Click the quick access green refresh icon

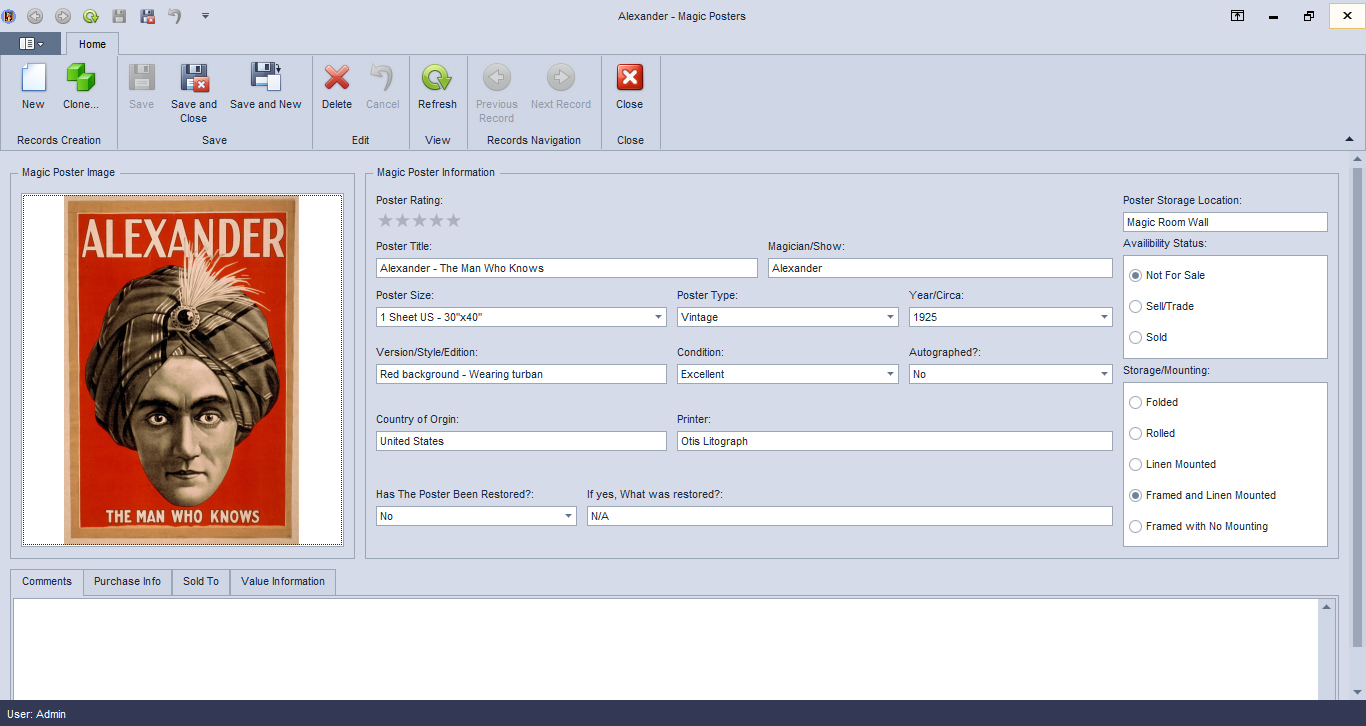pyautogui.click(x=91, y=16)
